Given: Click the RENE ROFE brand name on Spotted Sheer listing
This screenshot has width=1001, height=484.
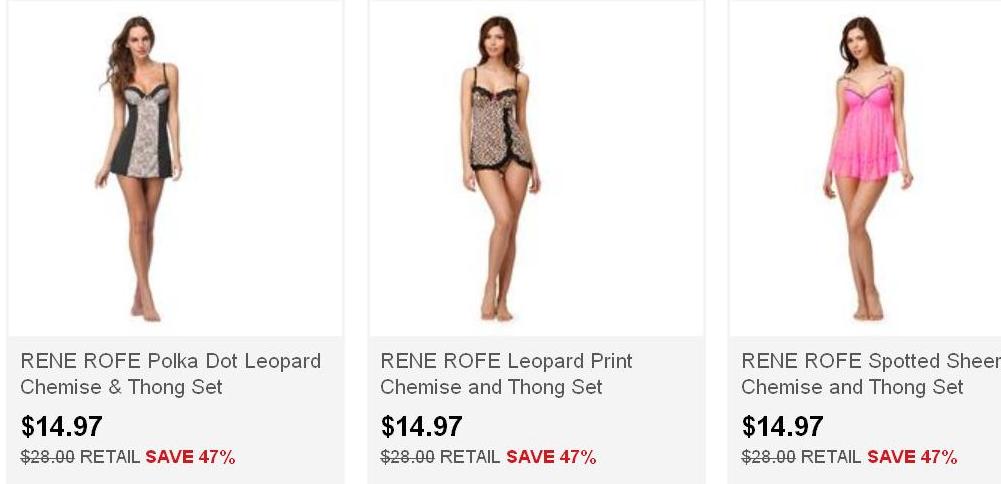Looking at the screenshot, I should tap(800, 361).
